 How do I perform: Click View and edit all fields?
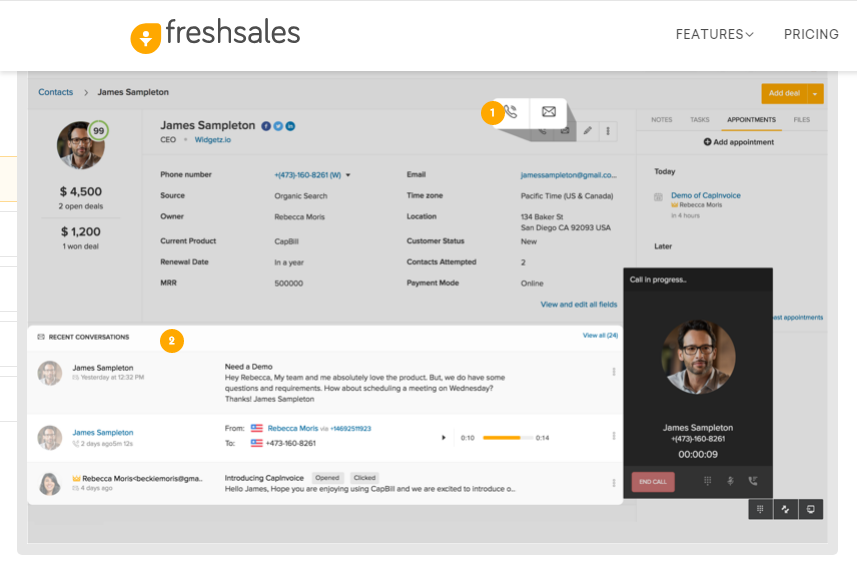(x=579, y=305)
